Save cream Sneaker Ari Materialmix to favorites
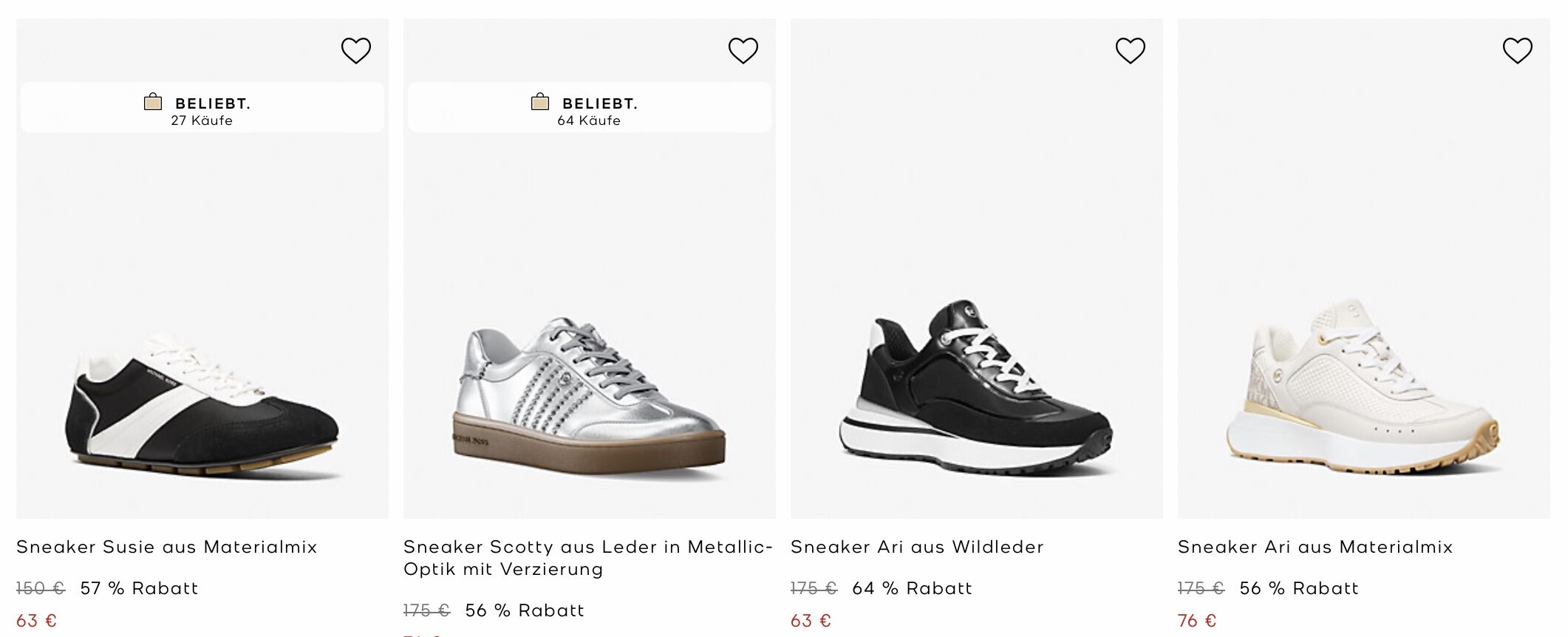 click(1517, 51)
